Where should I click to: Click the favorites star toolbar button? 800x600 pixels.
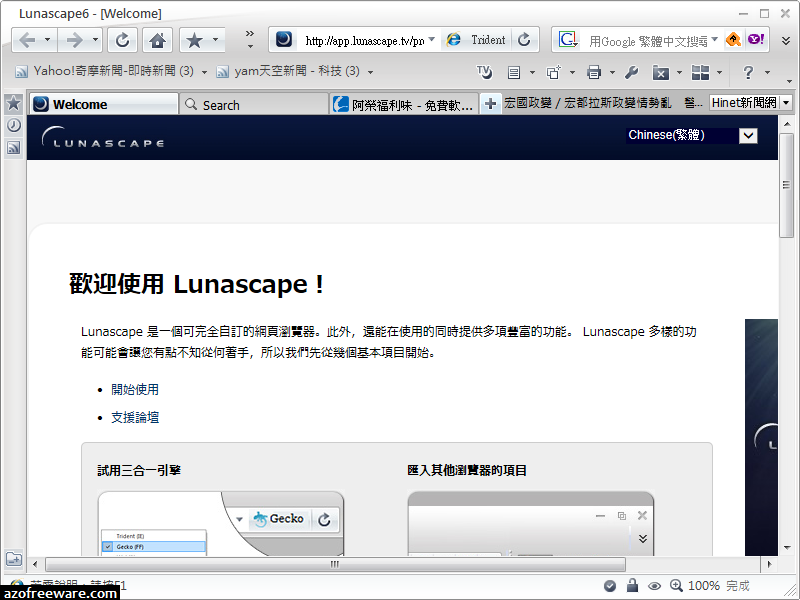point(194,40)
